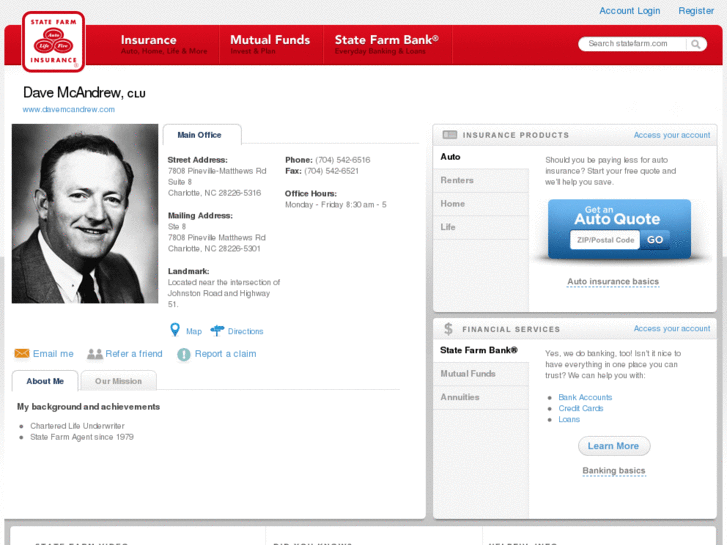Open the Register link

tap(696, 11)
